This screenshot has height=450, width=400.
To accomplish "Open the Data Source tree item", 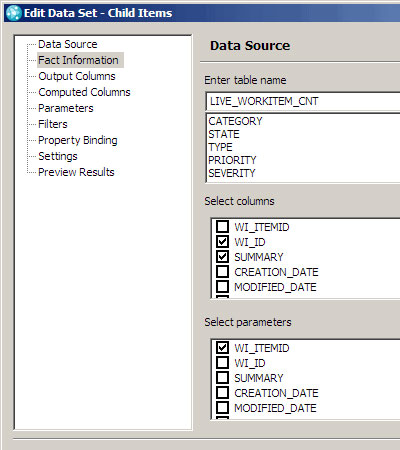I will pos(68,44).
